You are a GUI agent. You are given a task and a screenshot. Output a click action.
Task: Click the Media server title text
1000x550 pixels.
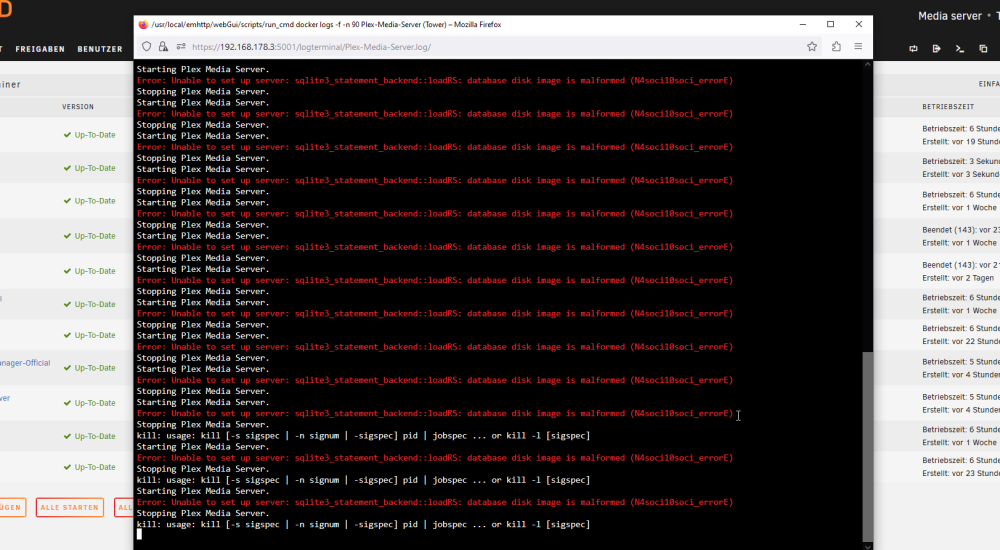point(950,16)
